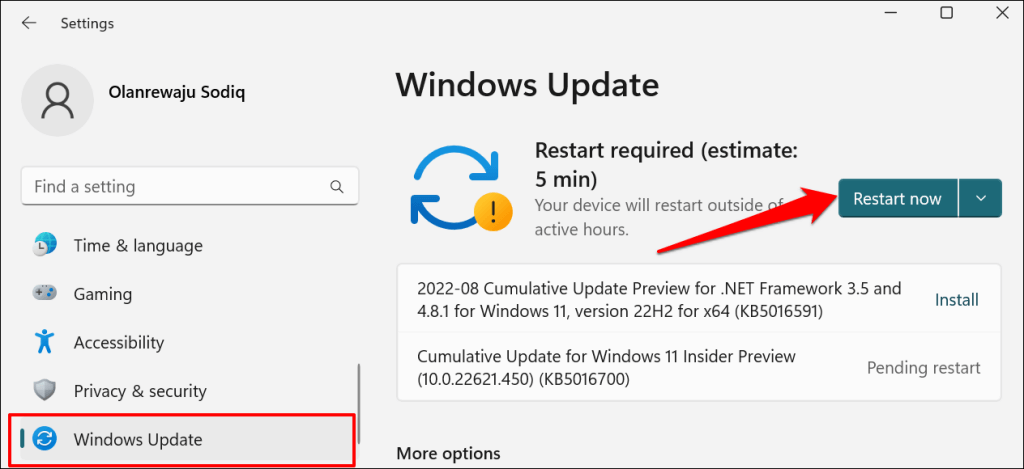Image resolution: width=1024 pixels, height=469 pixels.
Task: Expand the Restart now dropdown arrow
Action: (980, 198)
